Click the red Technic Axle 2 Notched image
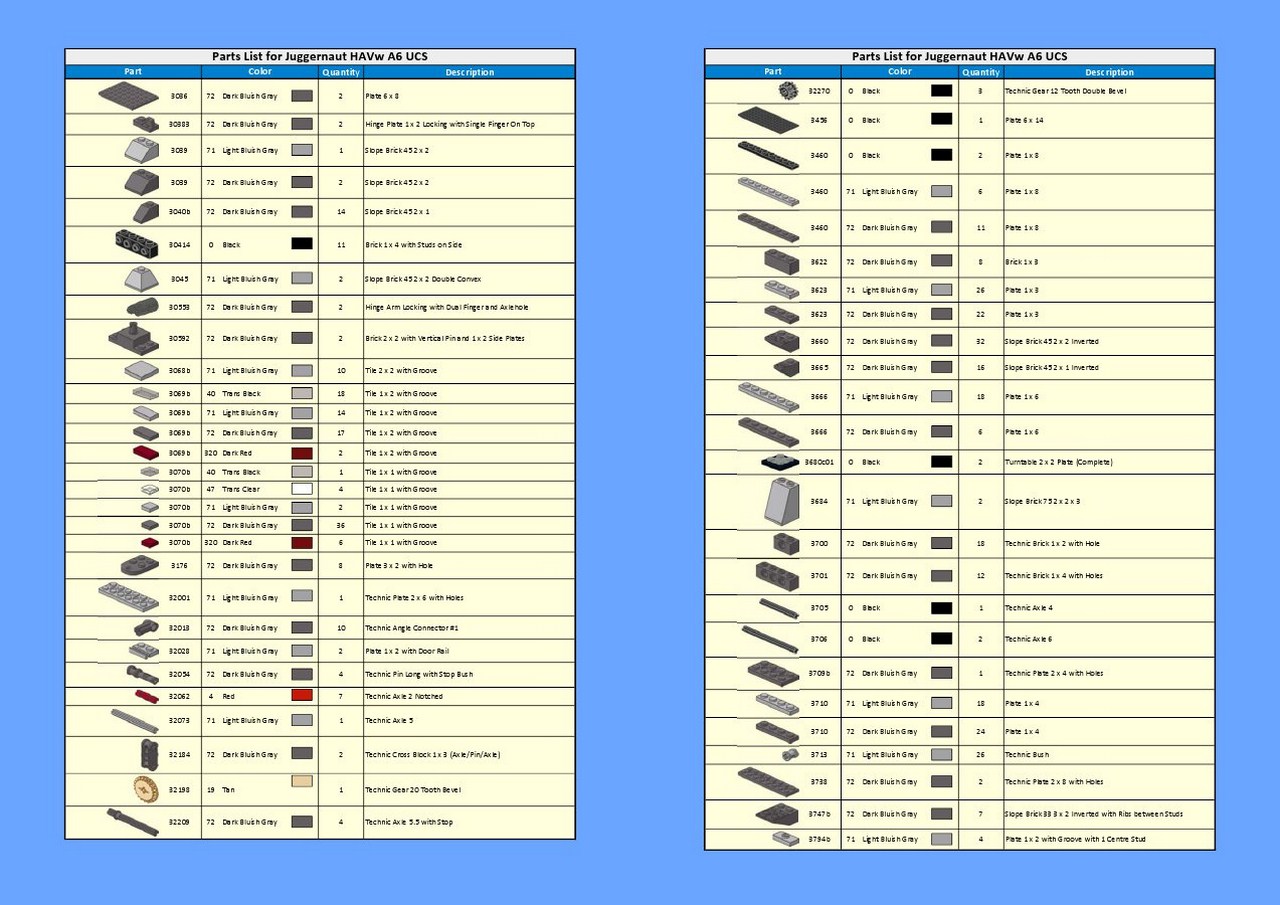Image resolution: width=1280 pixels, height=905 pixels. point(147,696)
